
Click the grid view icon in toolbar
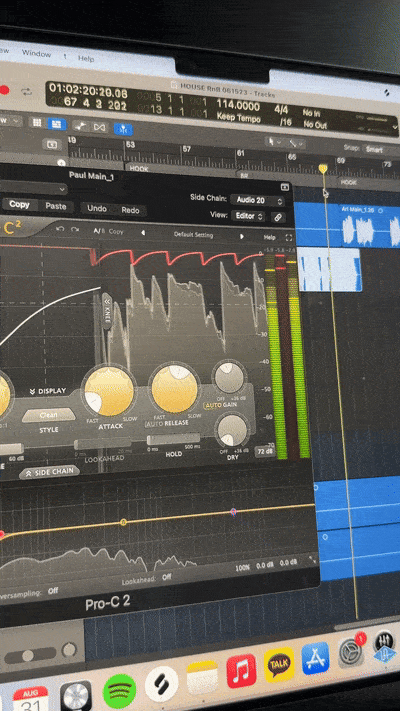(x=37, y=122)
